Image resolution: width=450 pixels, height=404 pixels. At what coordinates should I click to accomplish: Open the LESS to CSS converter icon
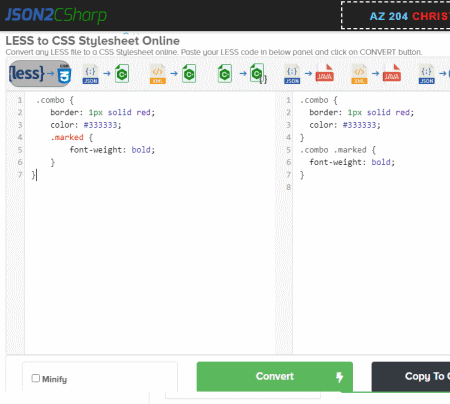(40, 74)
